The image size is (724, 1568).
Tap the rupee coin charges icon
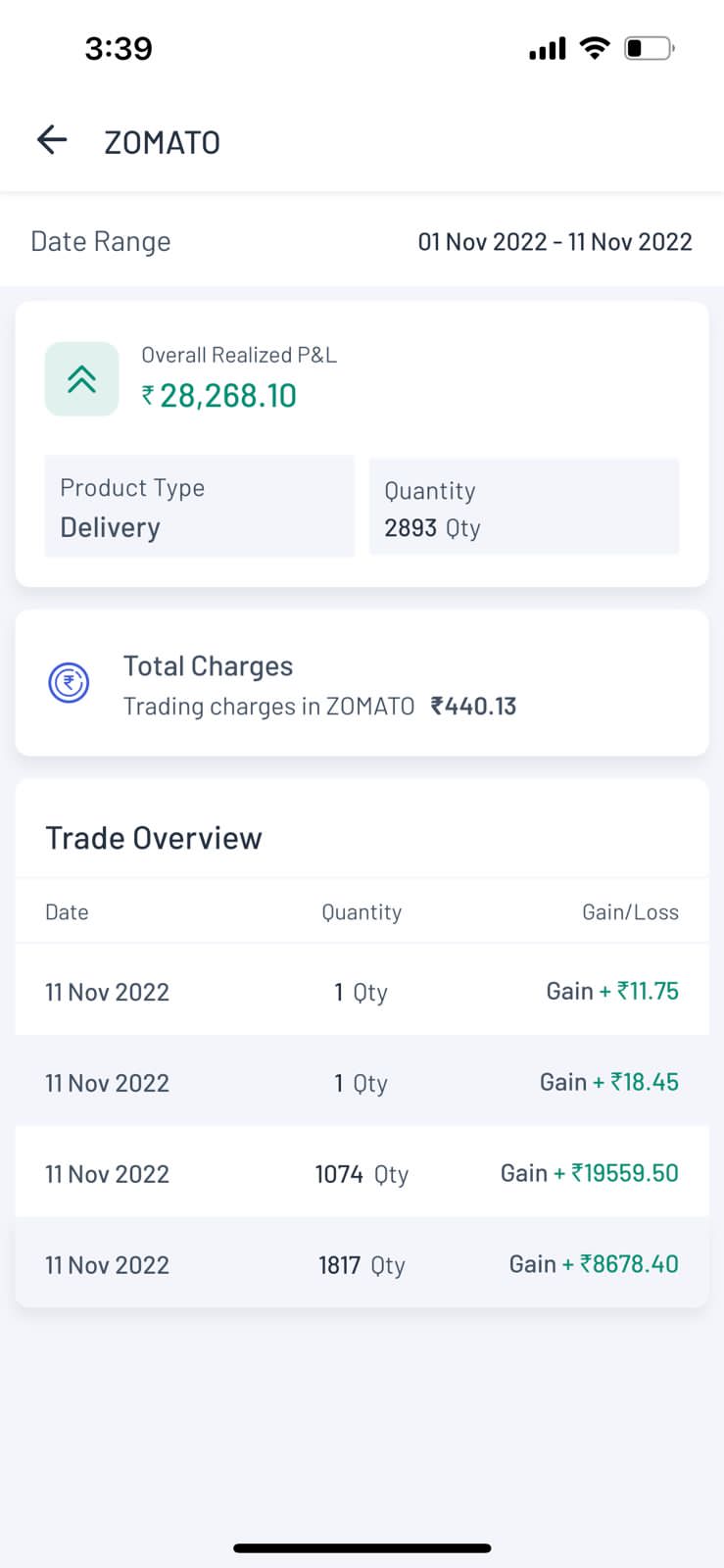69,683
